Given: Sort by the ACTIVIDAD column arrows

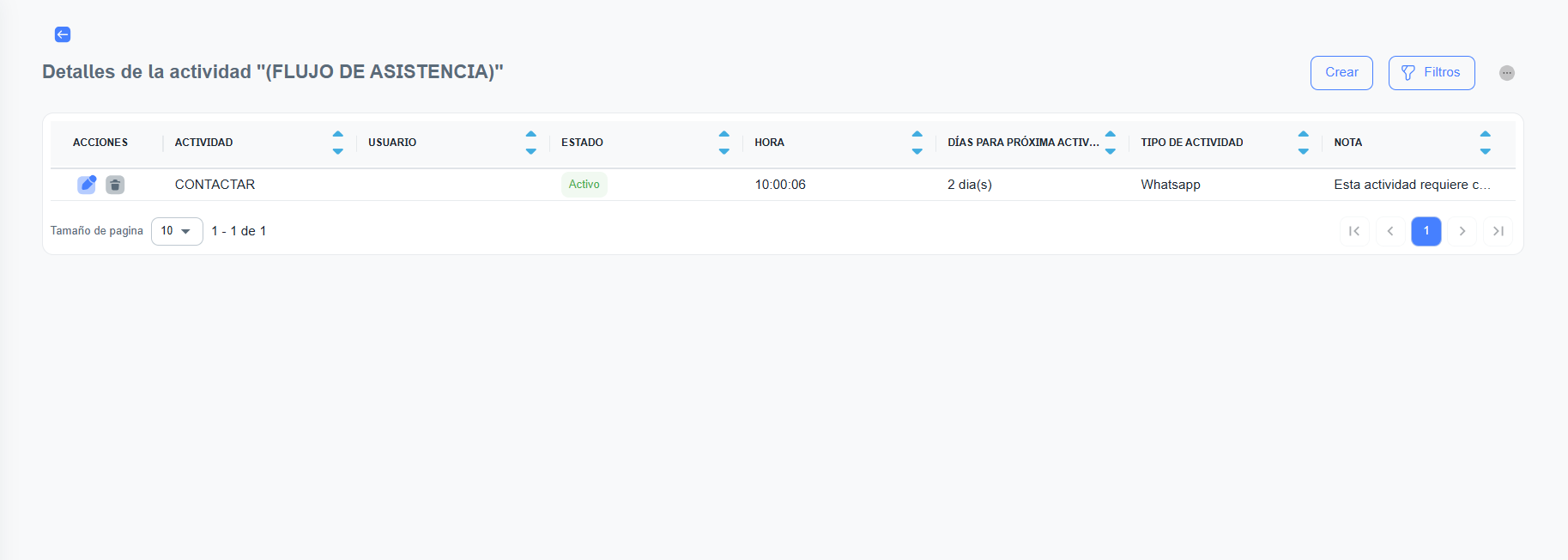Looking at the screenshot, I should (x=337, y=143).
